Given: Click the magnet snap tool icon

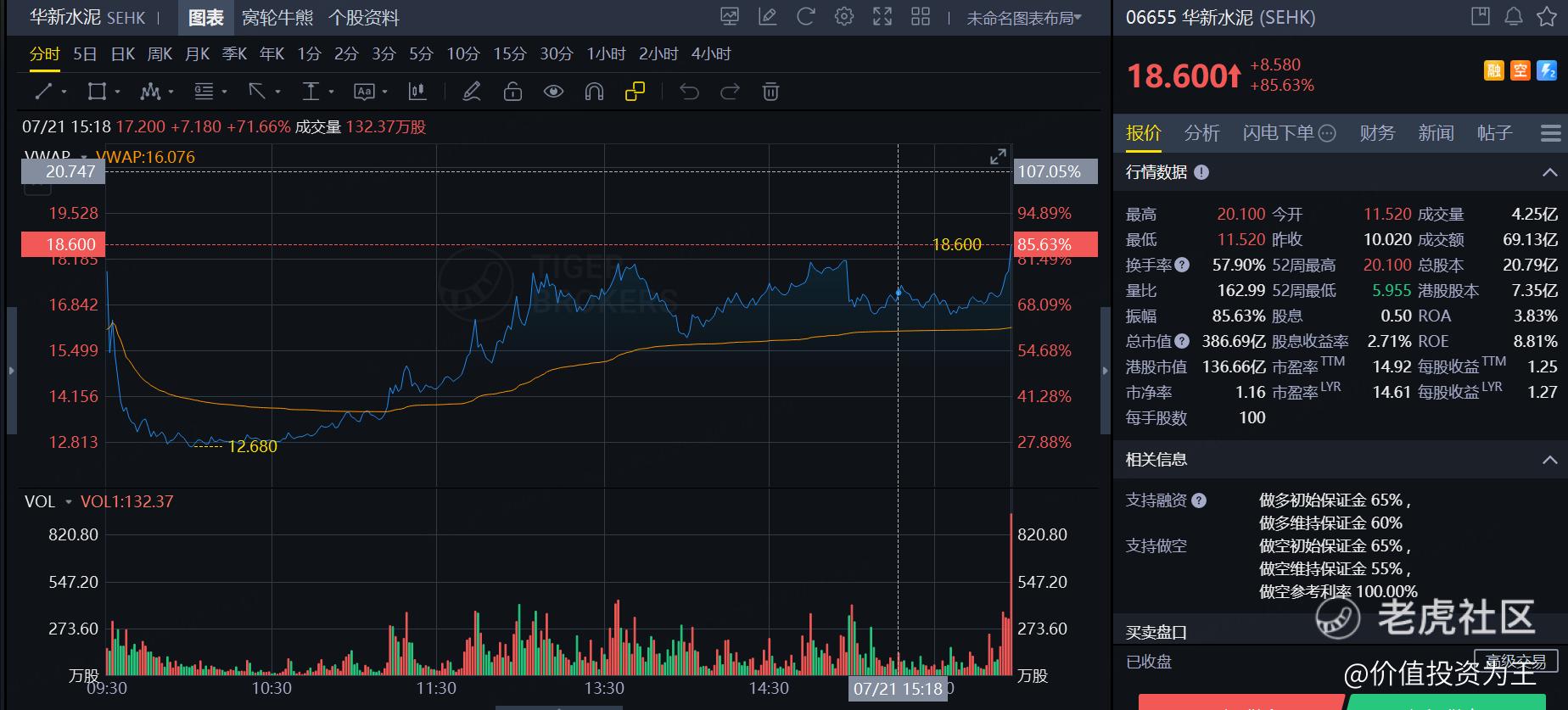Looking at the screenshot, I should (594, 92).
